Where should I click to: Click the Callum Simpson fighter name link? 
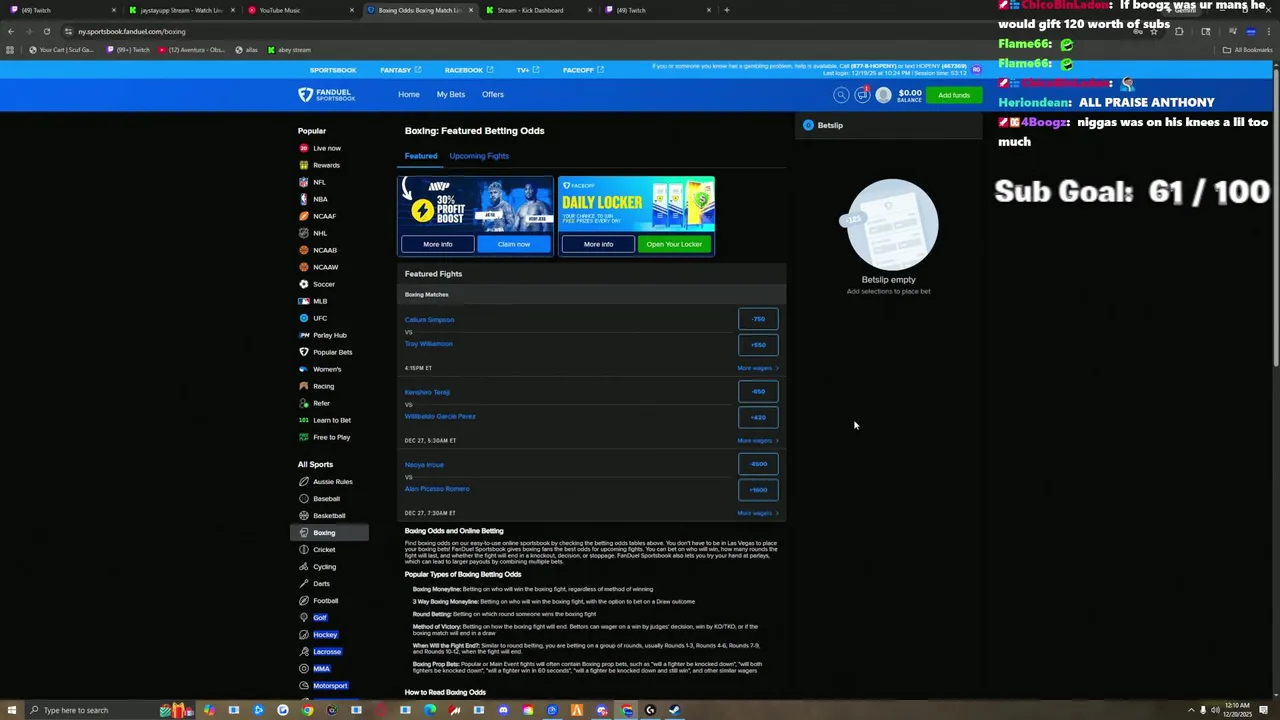(x=429, y=320)
